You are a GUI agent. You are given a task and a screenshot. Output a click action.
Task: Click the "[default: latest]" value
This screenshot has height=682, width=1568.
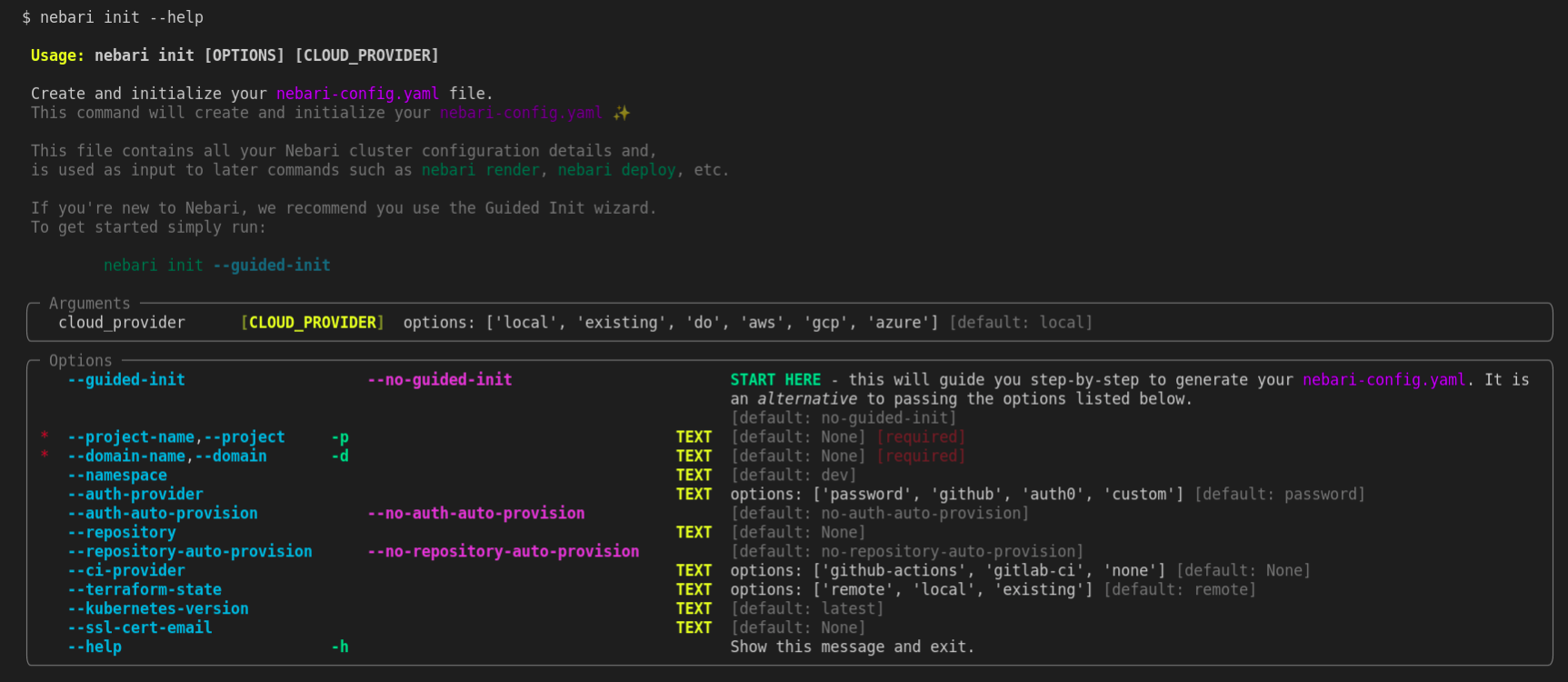(x=807, y=609)
